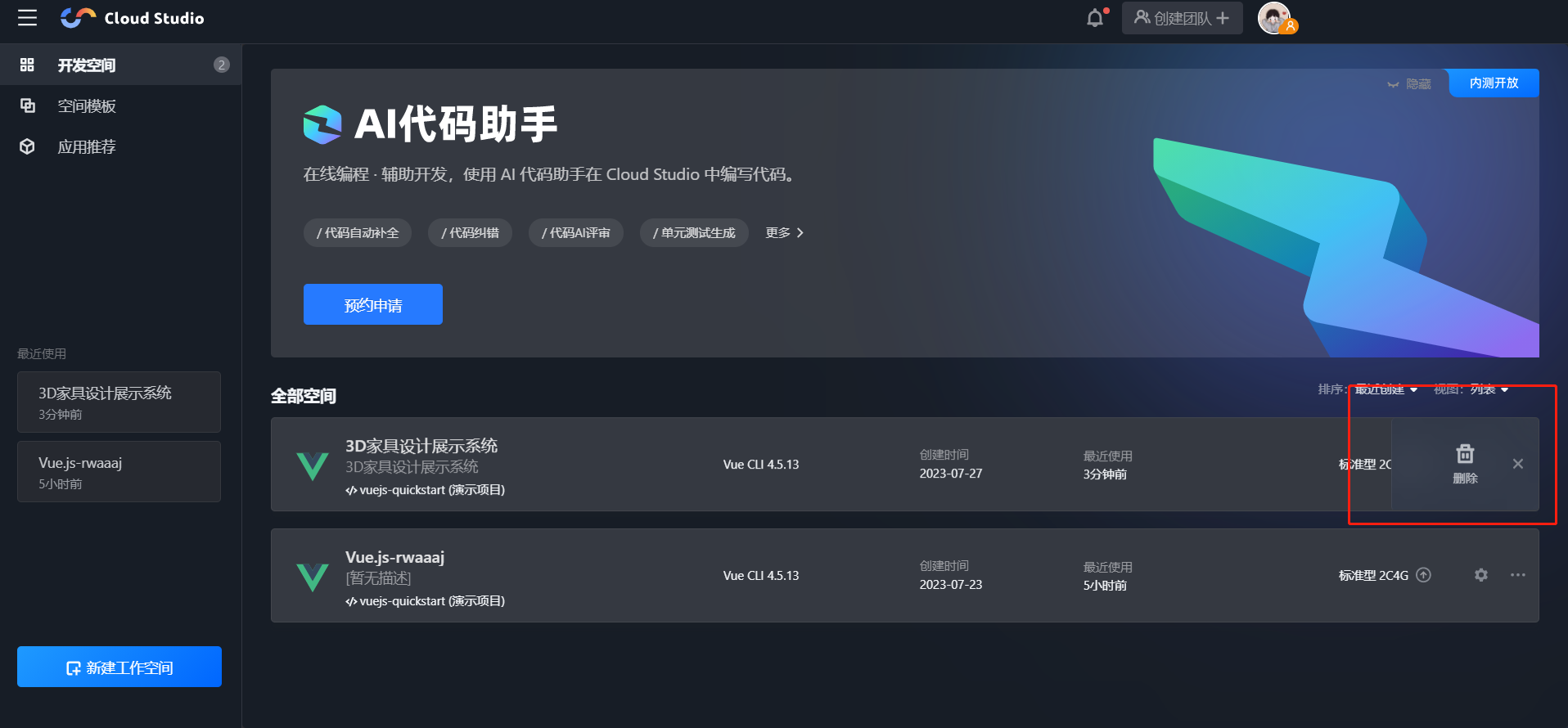1568x728 pixels.
Task: Click upgrade arrow next to 标准型 2C4G
Action: 1424,575
